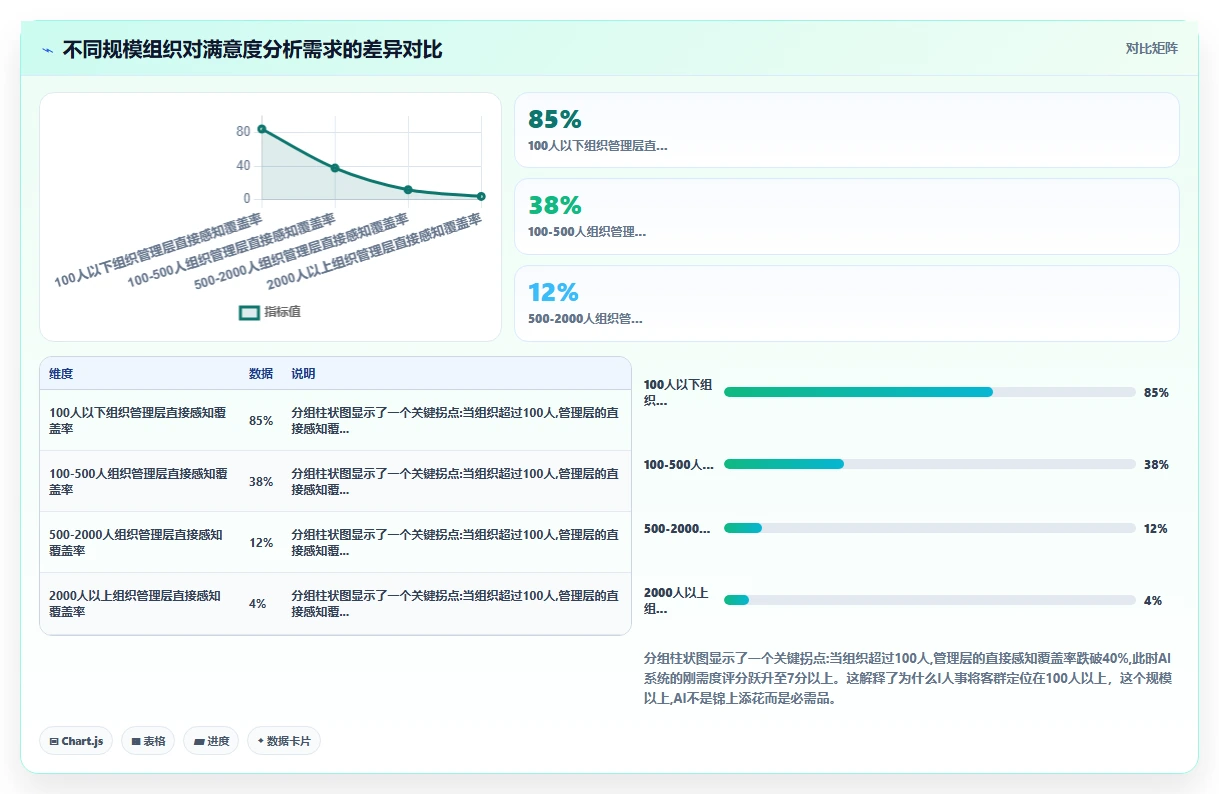
Task: Open the 12% data card
Action: [846, 303]
